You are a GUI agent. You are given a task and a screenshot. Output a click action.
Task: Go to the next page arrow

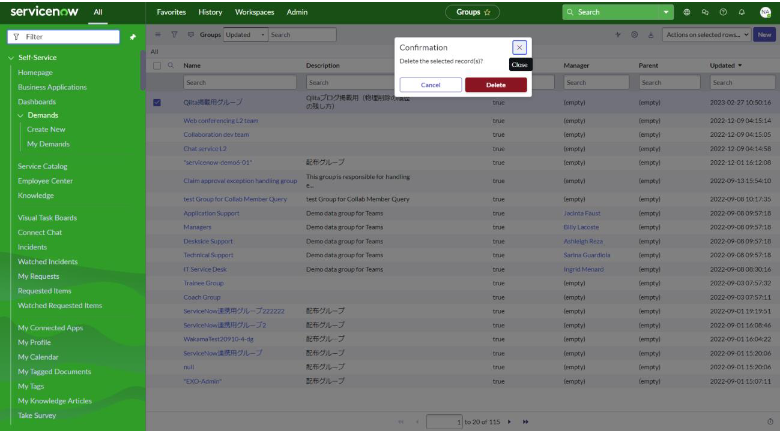click(509, 422)
